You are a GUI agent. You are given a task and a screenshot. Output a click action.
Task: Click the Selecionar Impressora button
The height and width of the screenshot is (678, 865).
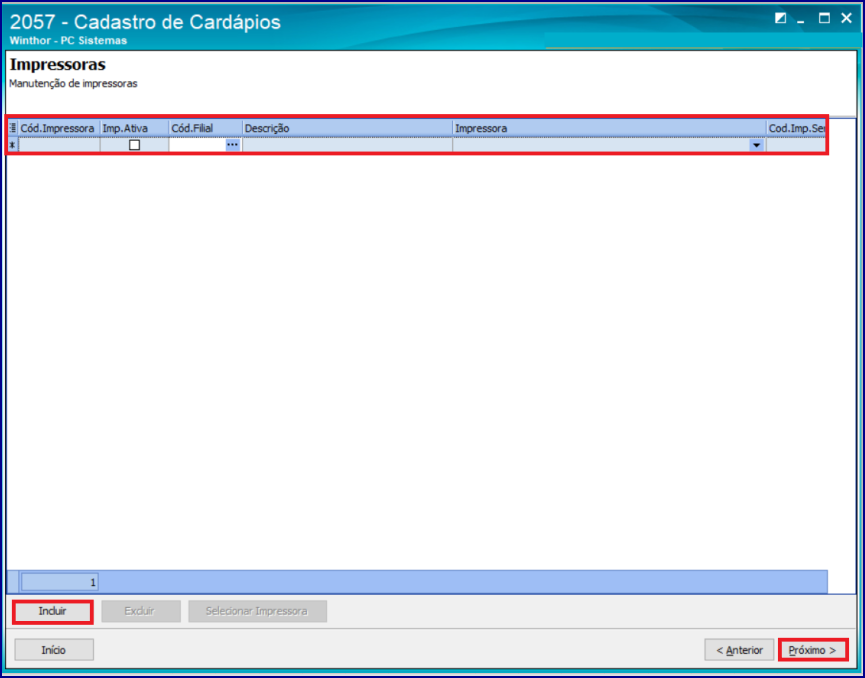pos(257,611)
